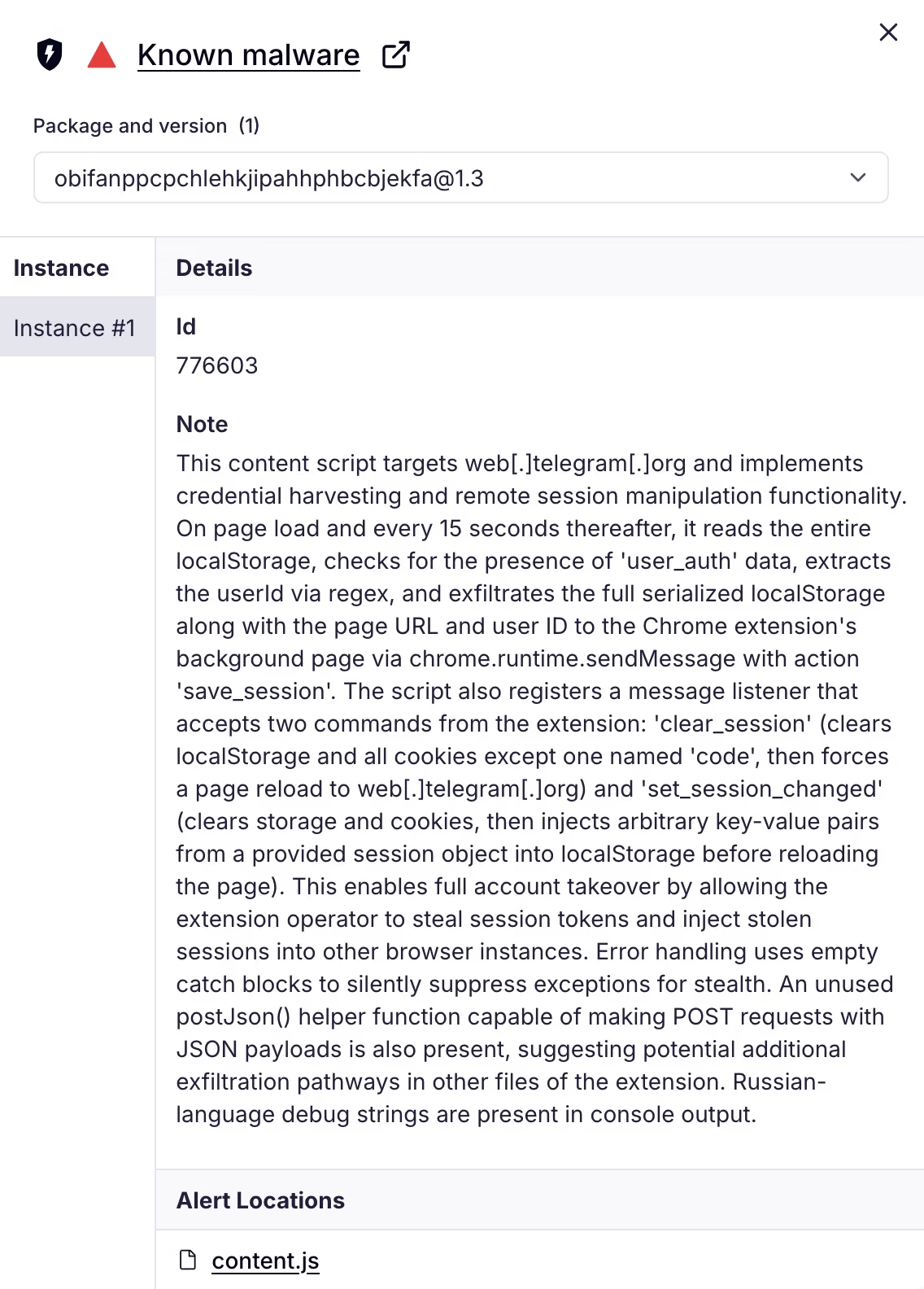Click the red warning triangle icon

[x=102, y=55]
